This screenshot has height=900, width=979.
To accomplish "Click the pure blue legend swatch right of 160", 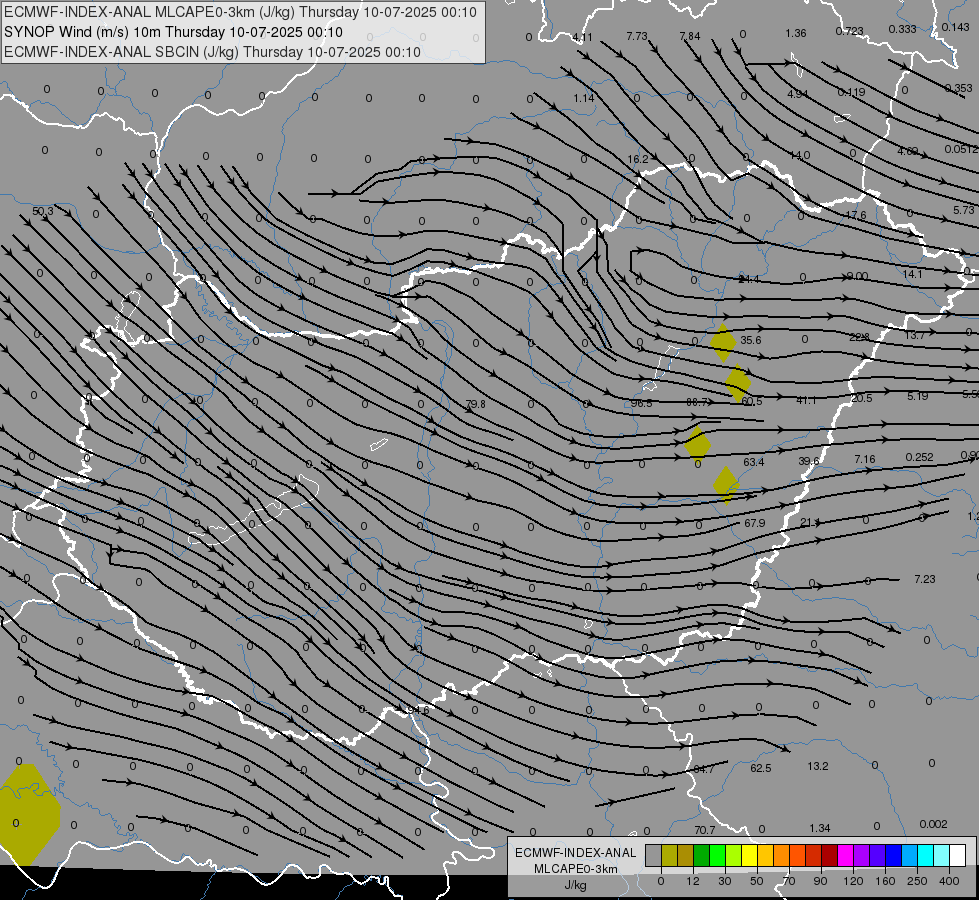I will click(894, 855).
